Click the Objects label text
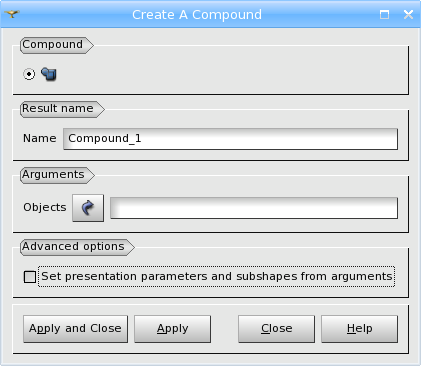 point(45,207)
